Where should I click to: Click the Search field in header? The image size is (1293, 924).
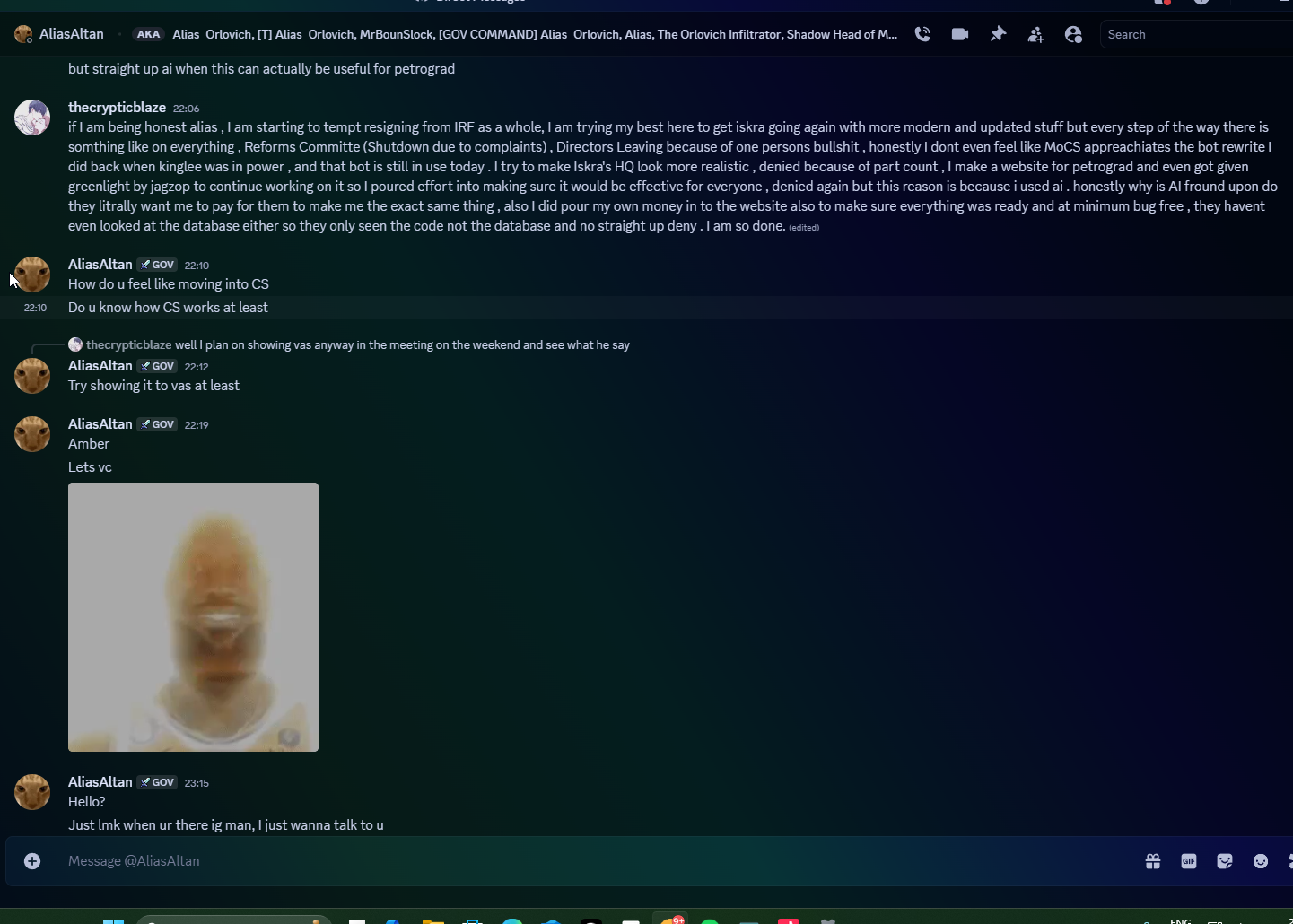1196,34
